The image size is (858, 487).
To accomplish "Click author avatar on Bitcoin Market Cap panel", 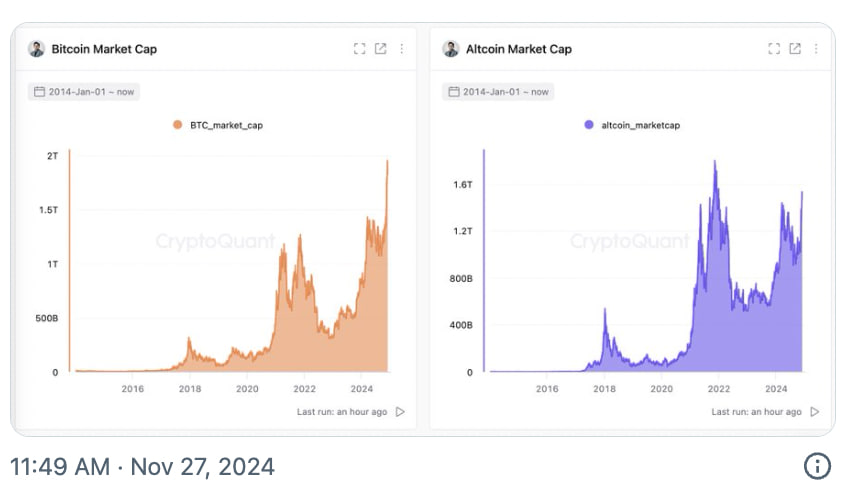I will (x=37, y=49).
